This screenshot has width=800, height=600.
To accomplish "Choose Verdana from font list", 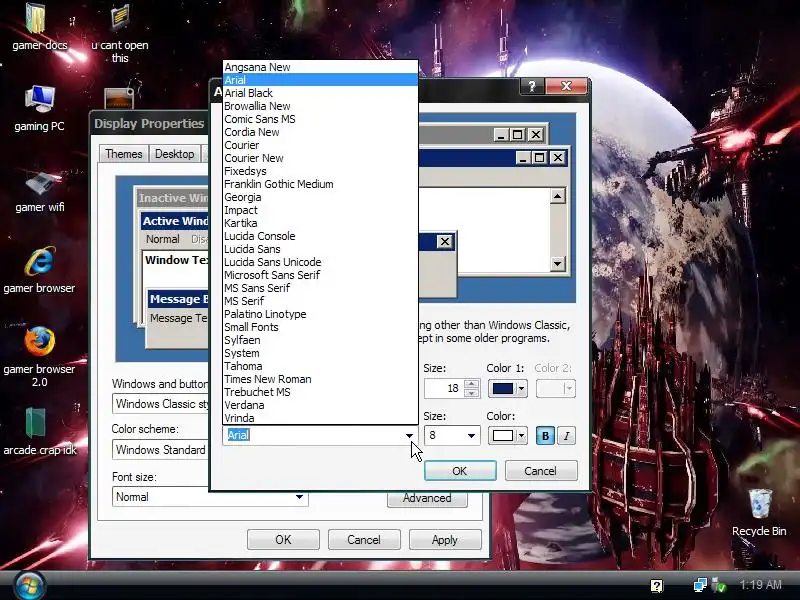I will 320,405.
